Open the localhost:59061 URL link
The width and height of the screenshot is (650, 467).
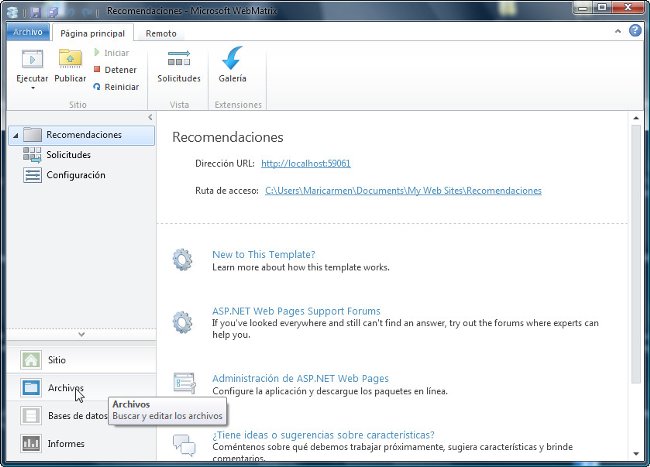tap(305, 163)
